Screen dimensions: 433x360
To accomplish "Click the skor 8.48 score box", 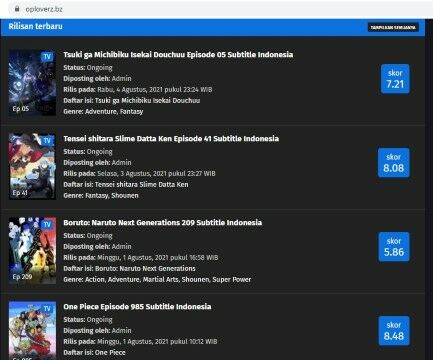I will coord(394,331).
